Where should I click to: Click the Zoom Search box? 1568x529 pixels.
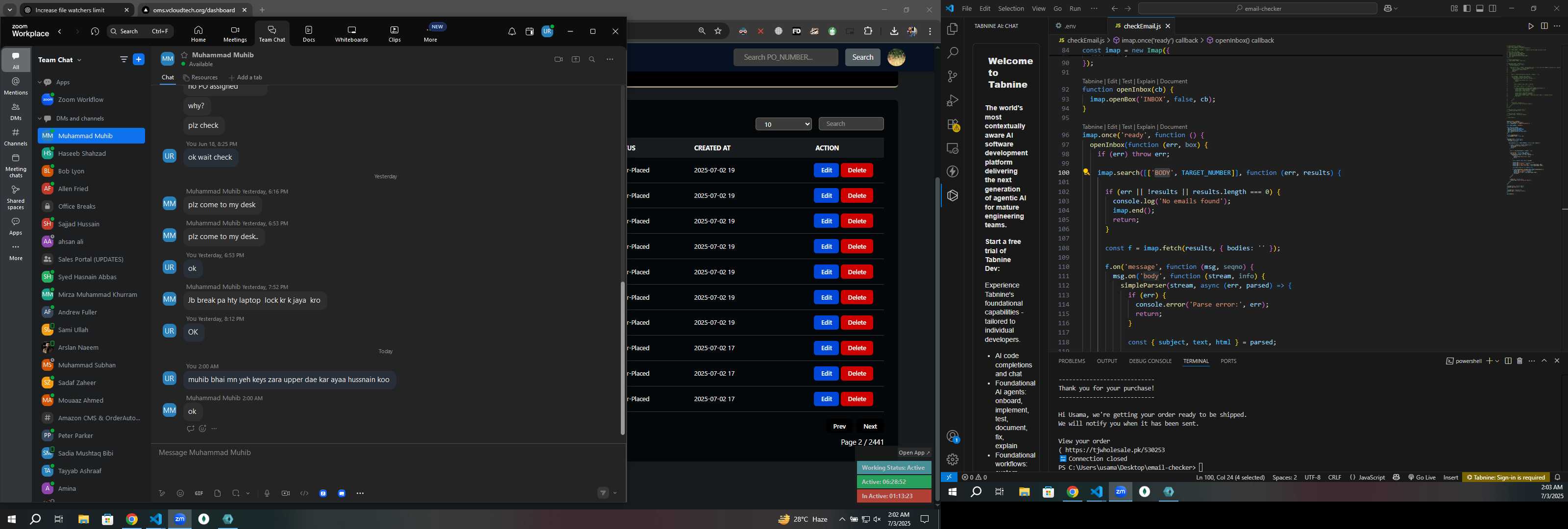coord(141,32)
